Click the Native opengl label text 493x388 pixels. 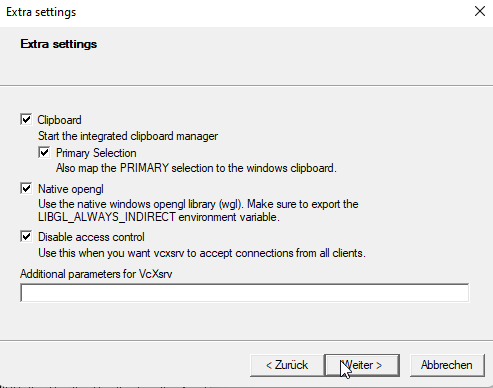[x=71, y=189]
